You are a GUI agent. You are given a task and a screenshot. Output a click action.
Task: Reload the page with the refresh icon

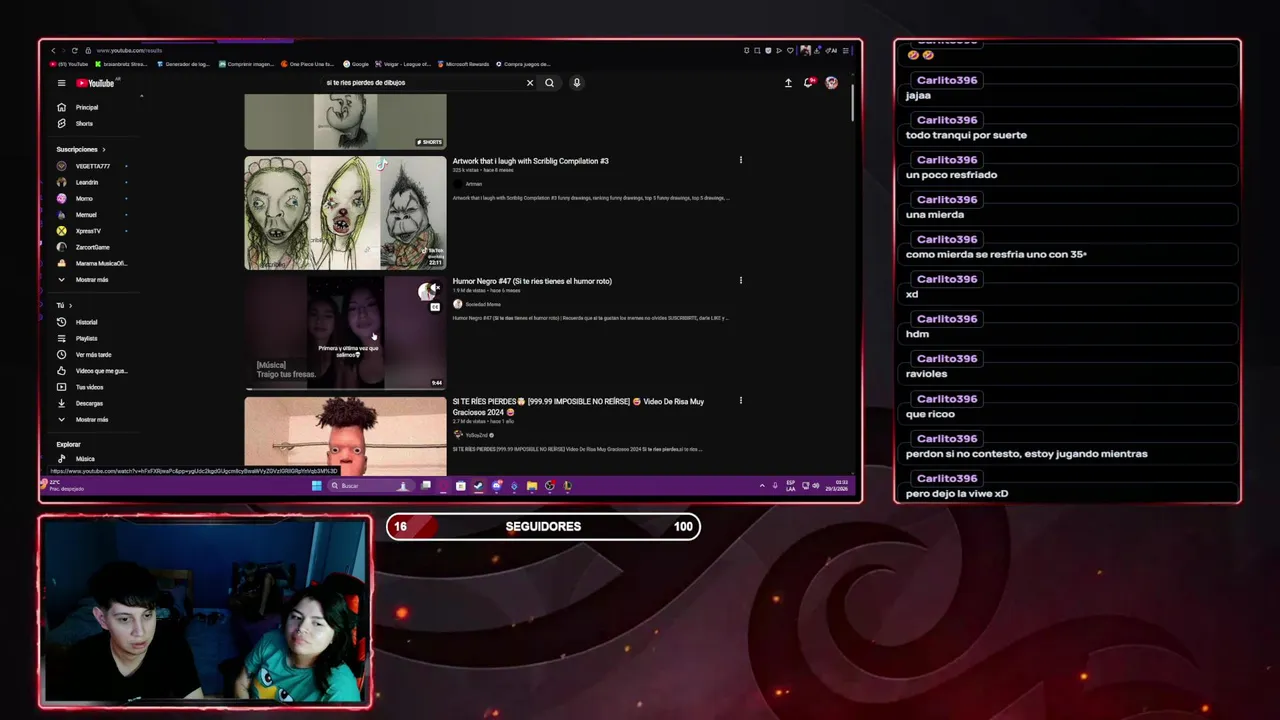[75, 50]
